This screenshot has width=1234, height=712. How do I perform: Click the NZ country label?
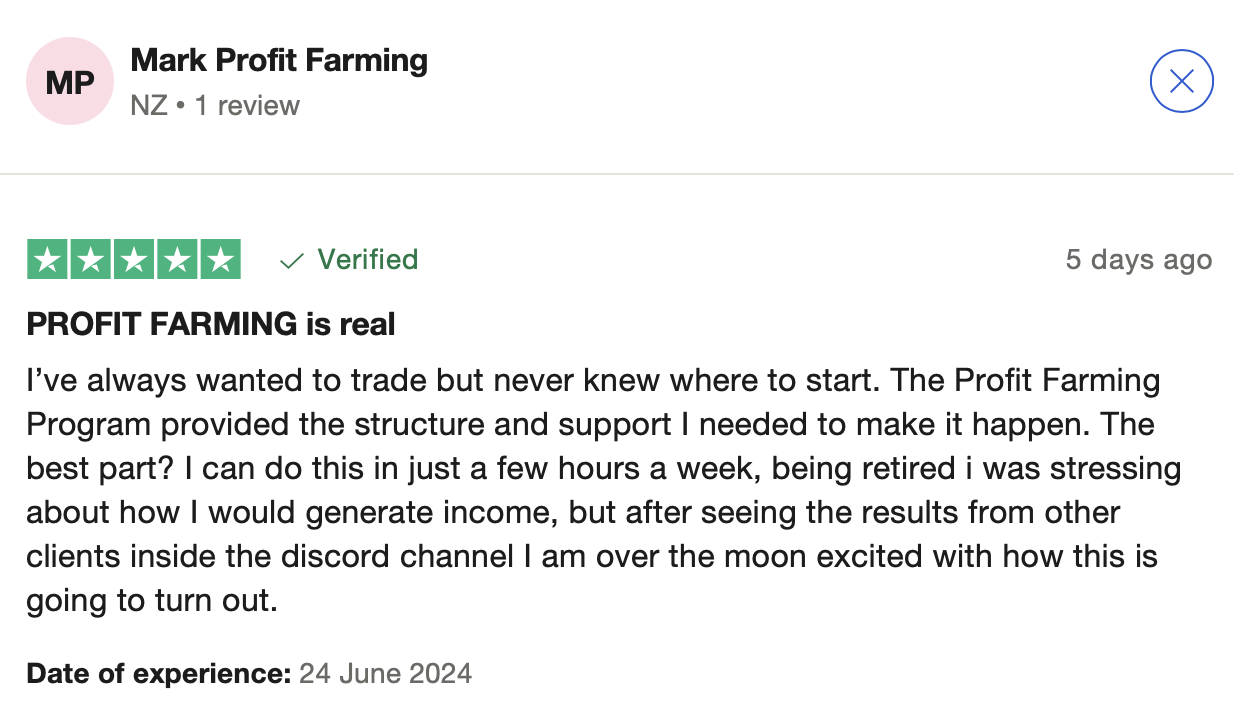(149, 105)
